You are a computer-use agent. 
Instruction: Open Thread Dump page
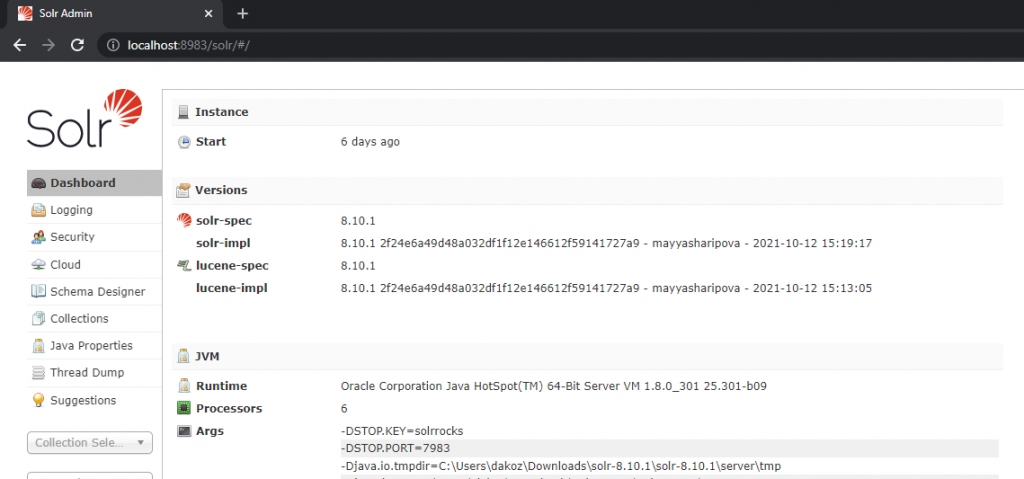[x=94, y=372]
